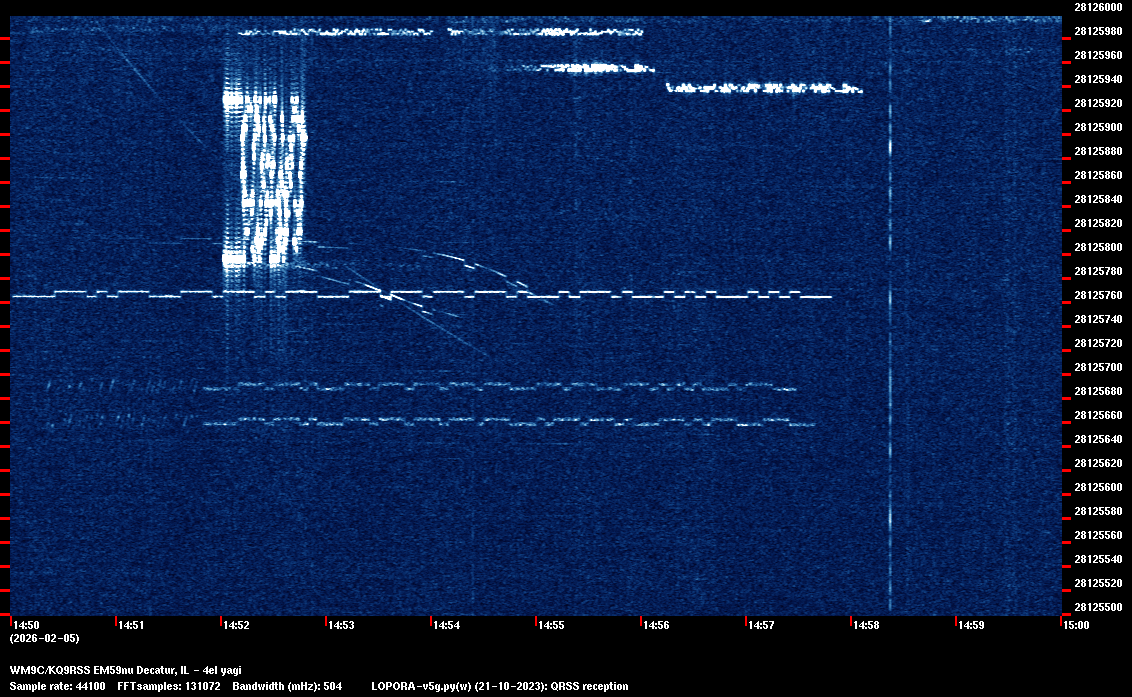Click the Bandwidth (mHz): 504 text
Image resolution: width=1132 pixels, height=697 pixels.
pyautogui.click(x=287, y=686)
